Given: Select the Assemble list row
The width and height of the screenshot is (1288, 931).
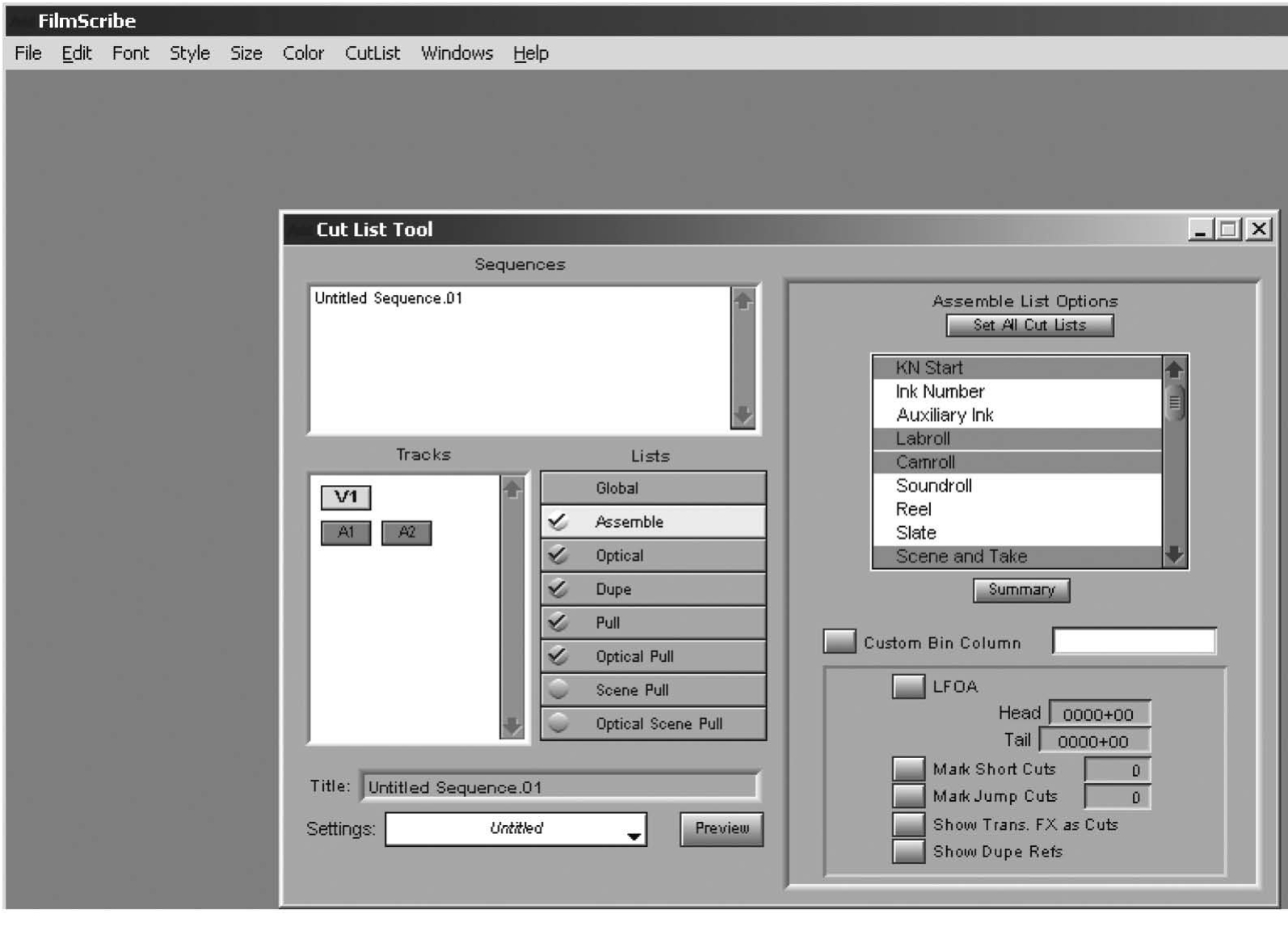Looking at the screenshot, I should point(653,522).
